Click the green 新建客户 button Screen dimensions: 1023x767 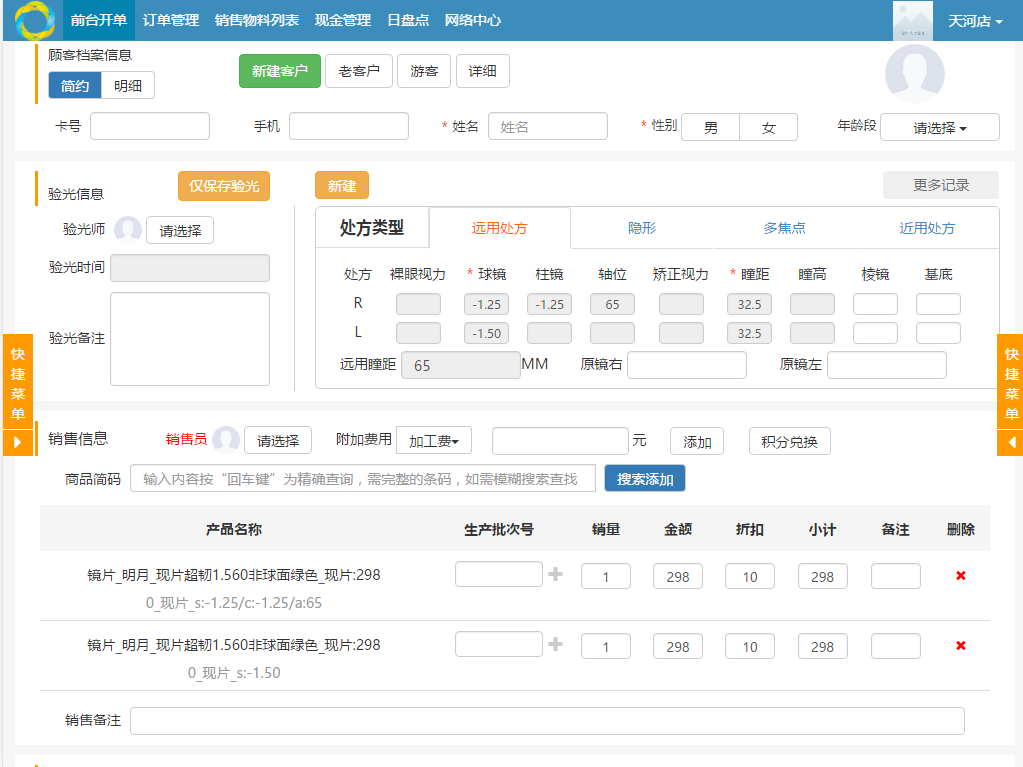[279, 71]
